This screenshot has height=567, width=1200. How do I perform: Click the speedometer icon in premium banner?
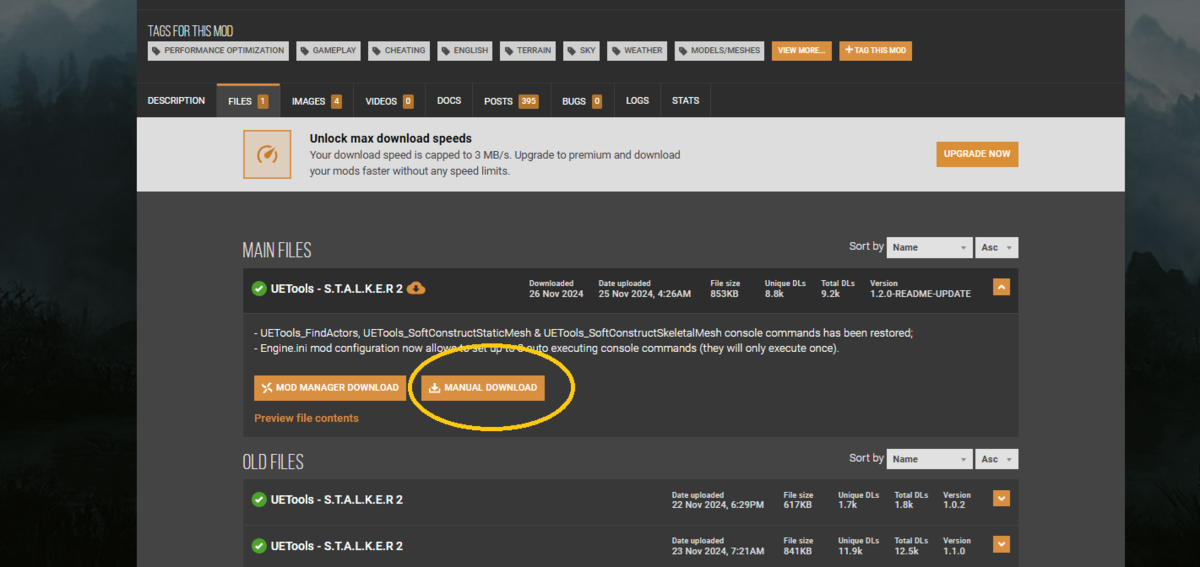click(x=267, y=155)
